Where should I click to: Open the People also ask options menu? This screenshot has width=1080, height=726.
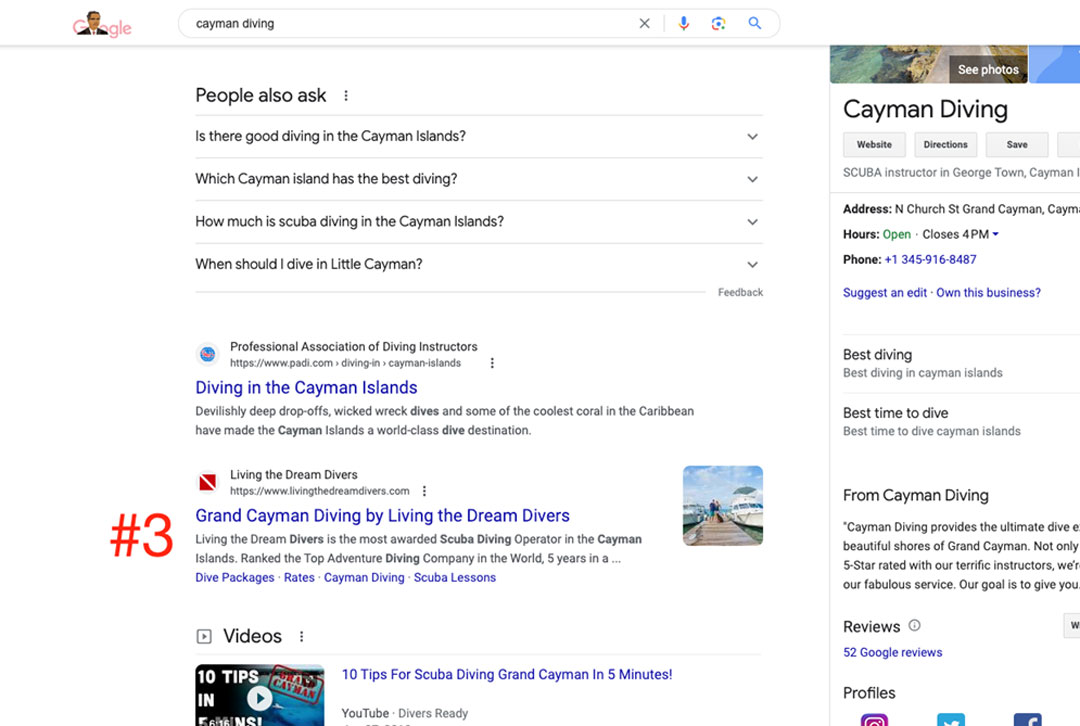(346, 96)
